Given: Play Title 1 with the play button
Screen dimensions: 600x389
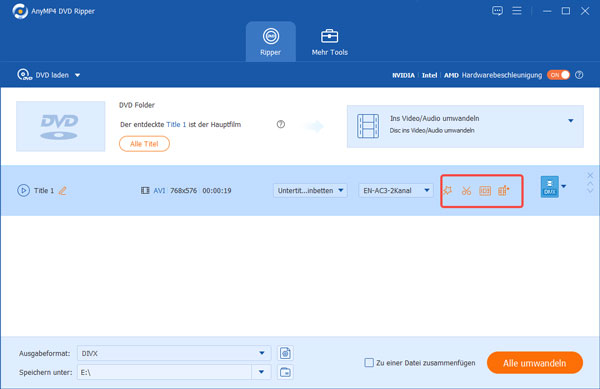Looking at the screenshot, I should (x=23, y=190).
